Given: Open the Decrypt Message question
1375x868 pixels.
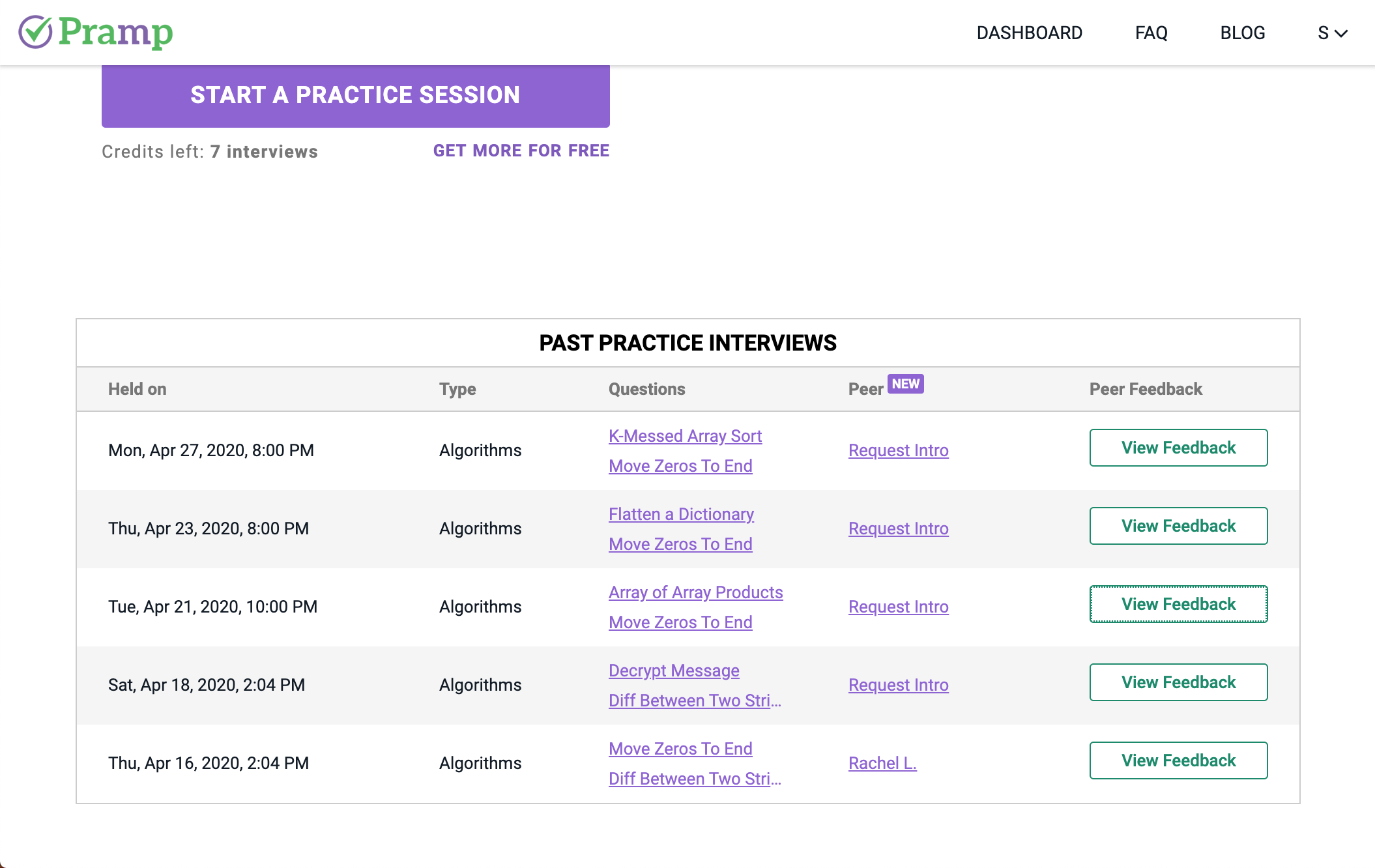Looking at the screenshot, I should 674,671.
